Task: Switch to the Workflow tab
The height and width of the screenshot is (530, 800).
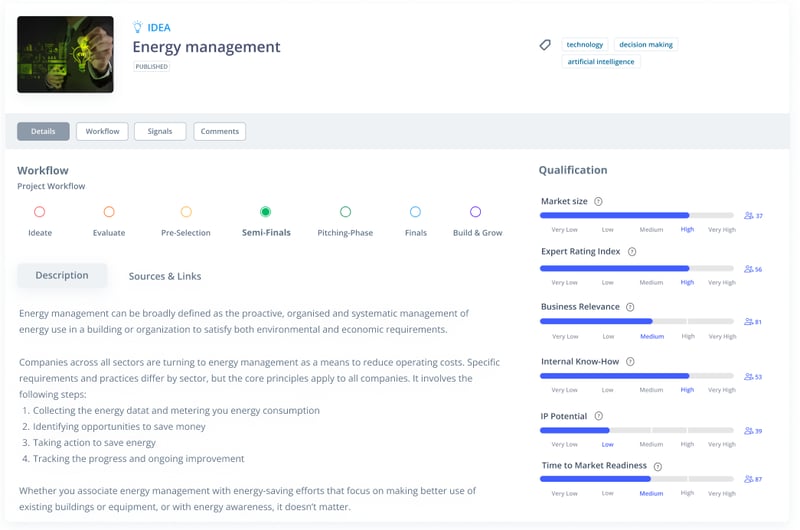Action: pyautogui.click(x=102, y=131)
